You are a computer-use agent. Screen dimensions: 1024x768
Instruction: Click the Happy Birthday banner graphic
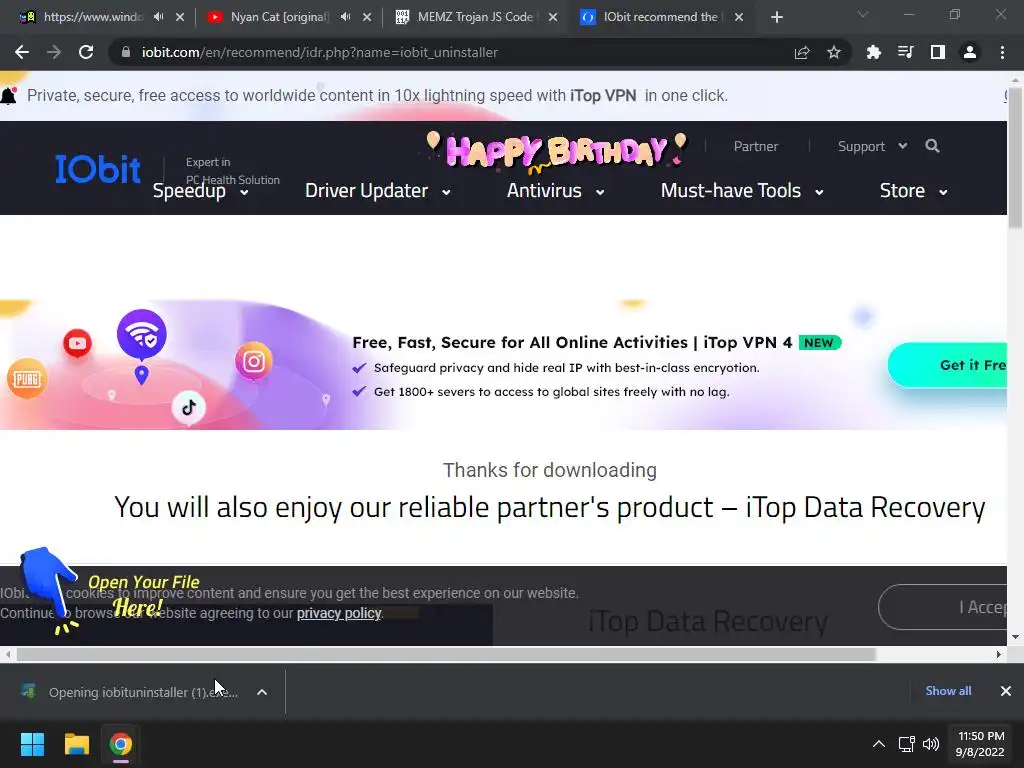(556, 151)
